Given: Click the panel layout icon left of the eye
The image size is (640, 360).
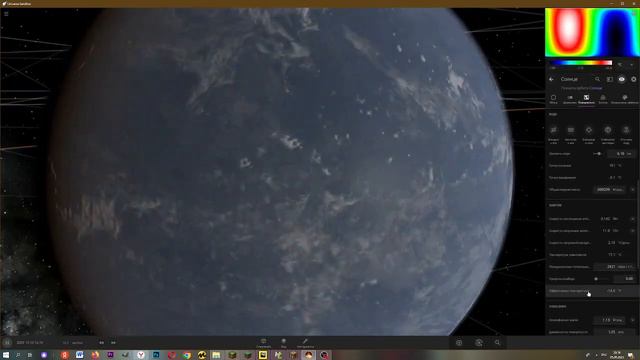Looking at the screenshot, I should [609, 79].
